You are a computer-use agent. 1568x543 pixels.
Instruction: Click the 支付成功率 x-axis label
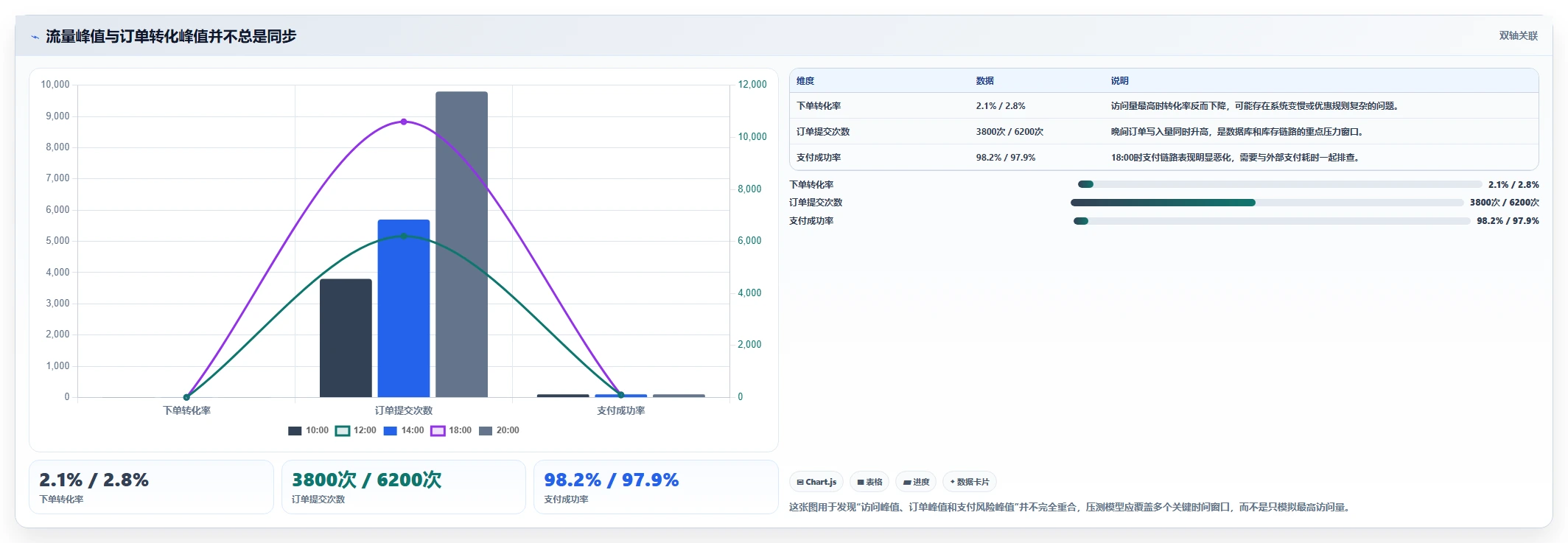pyautogui.click(x=620, y=410)
